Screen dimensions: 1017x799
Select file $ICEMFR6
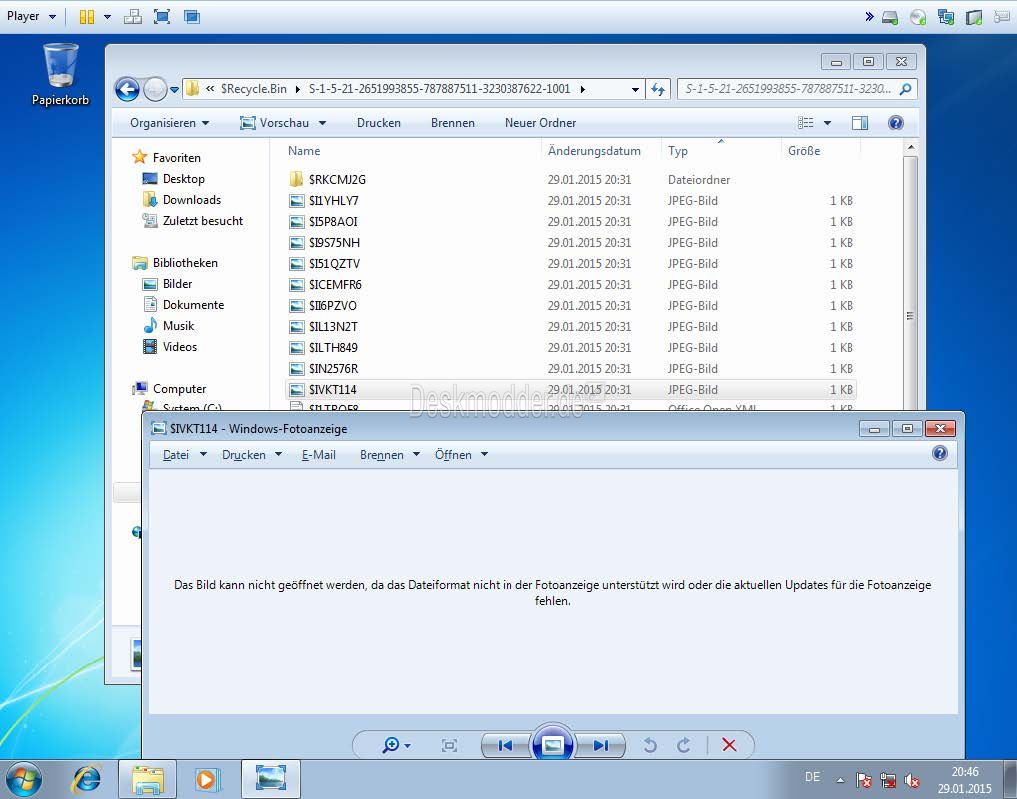tap(571, 285)
